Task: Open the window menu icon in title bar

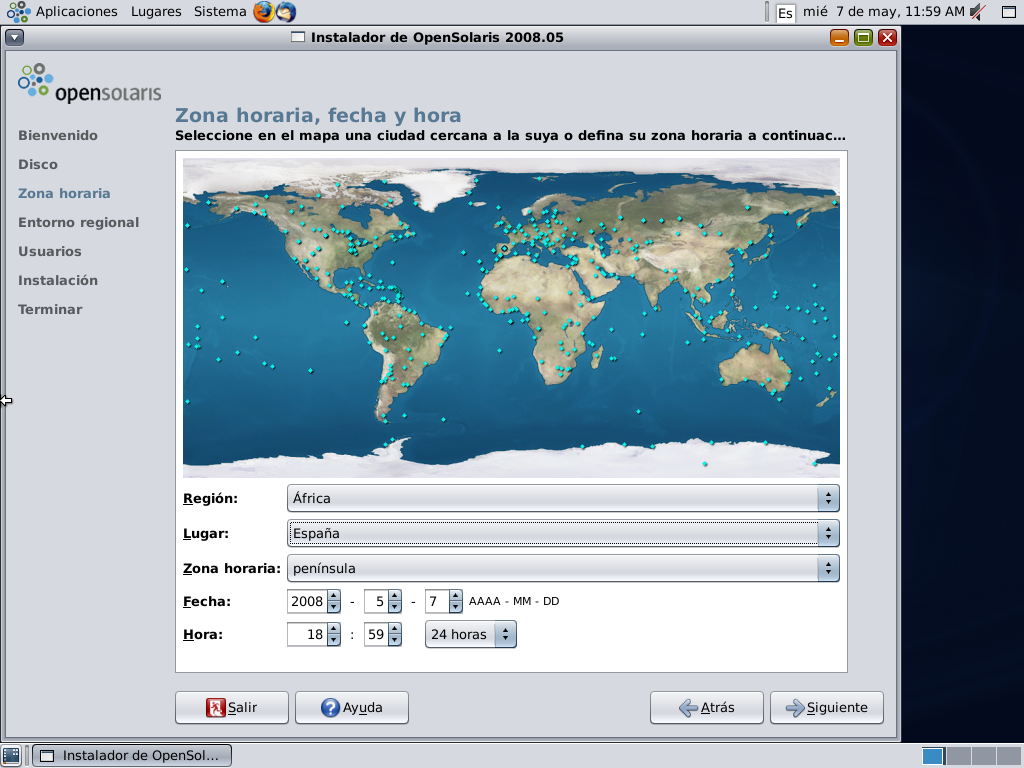Action: [x=14, y=38]
